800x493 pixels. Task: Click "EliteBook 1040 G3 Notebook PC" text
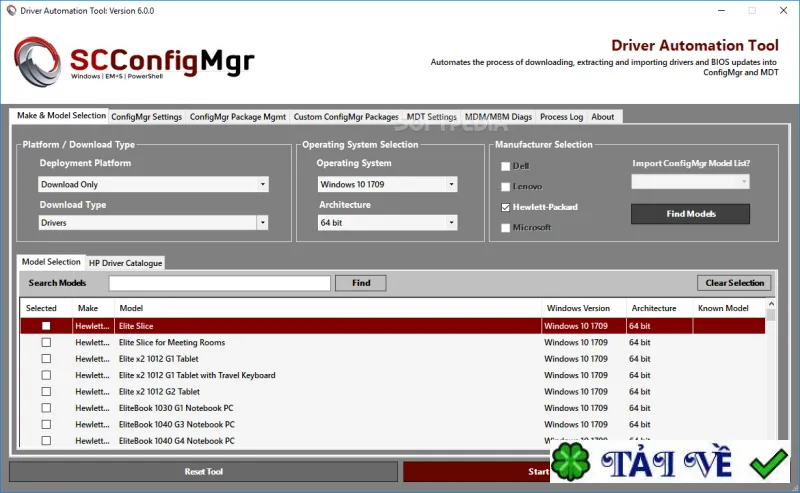(x=177, y=424)
